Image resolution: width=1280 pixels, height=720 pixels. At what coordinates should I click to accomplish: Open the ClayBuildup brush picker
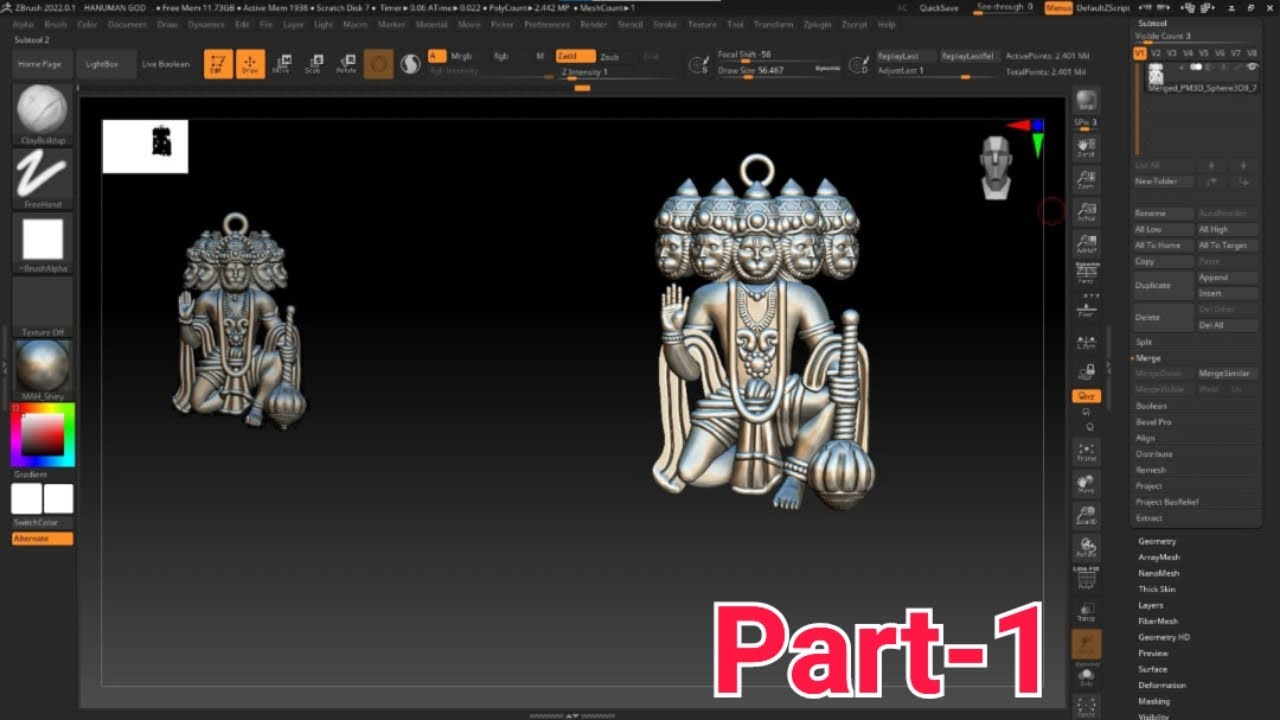(42, 114)
